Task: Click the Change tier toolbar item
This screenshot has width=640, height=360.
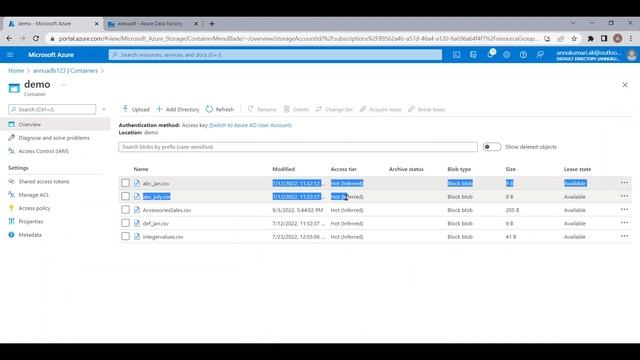Action: (334, 109)
